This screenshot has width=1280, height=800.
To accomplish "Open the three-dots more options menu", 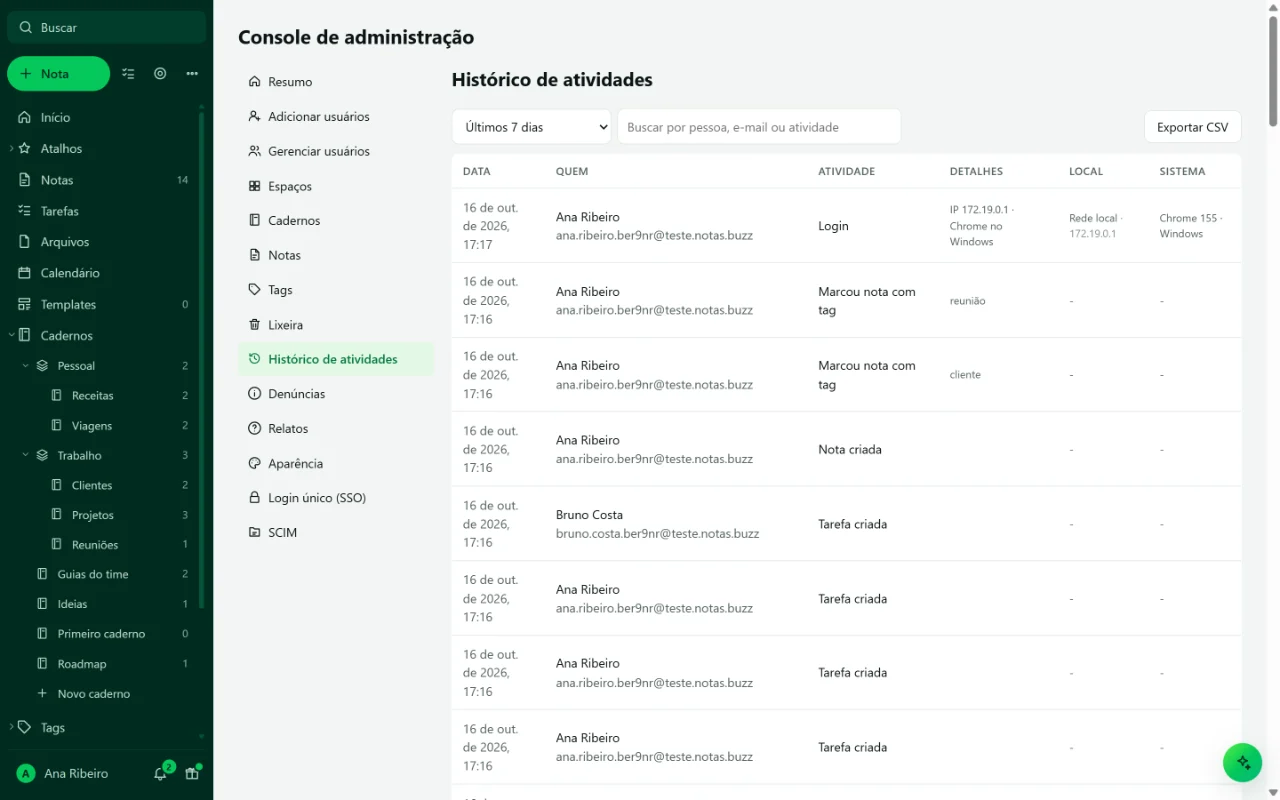I will tap(192, 73).
